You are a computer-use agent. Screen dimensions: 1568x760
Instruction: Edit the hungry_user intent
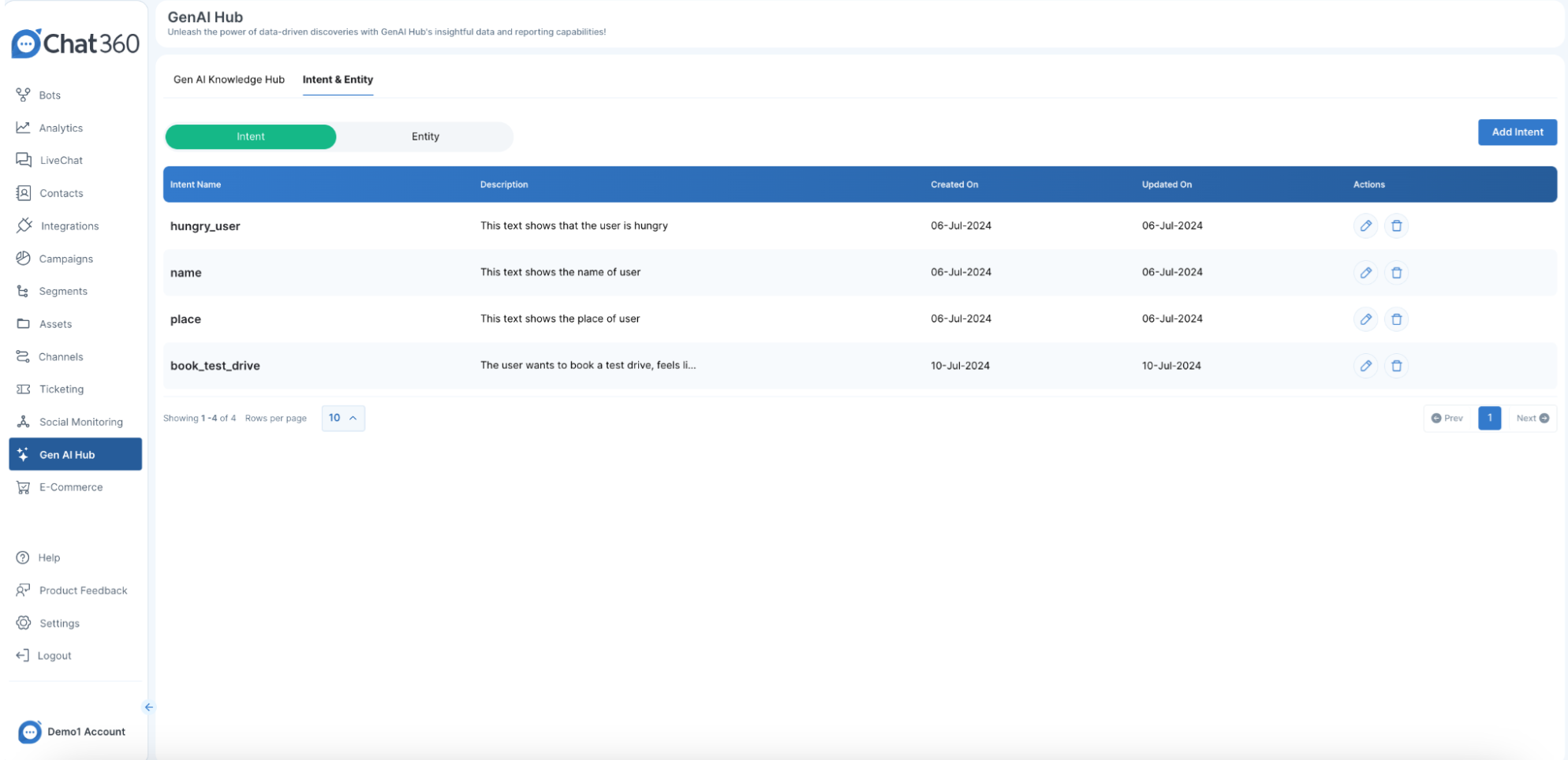point(1365,225)
